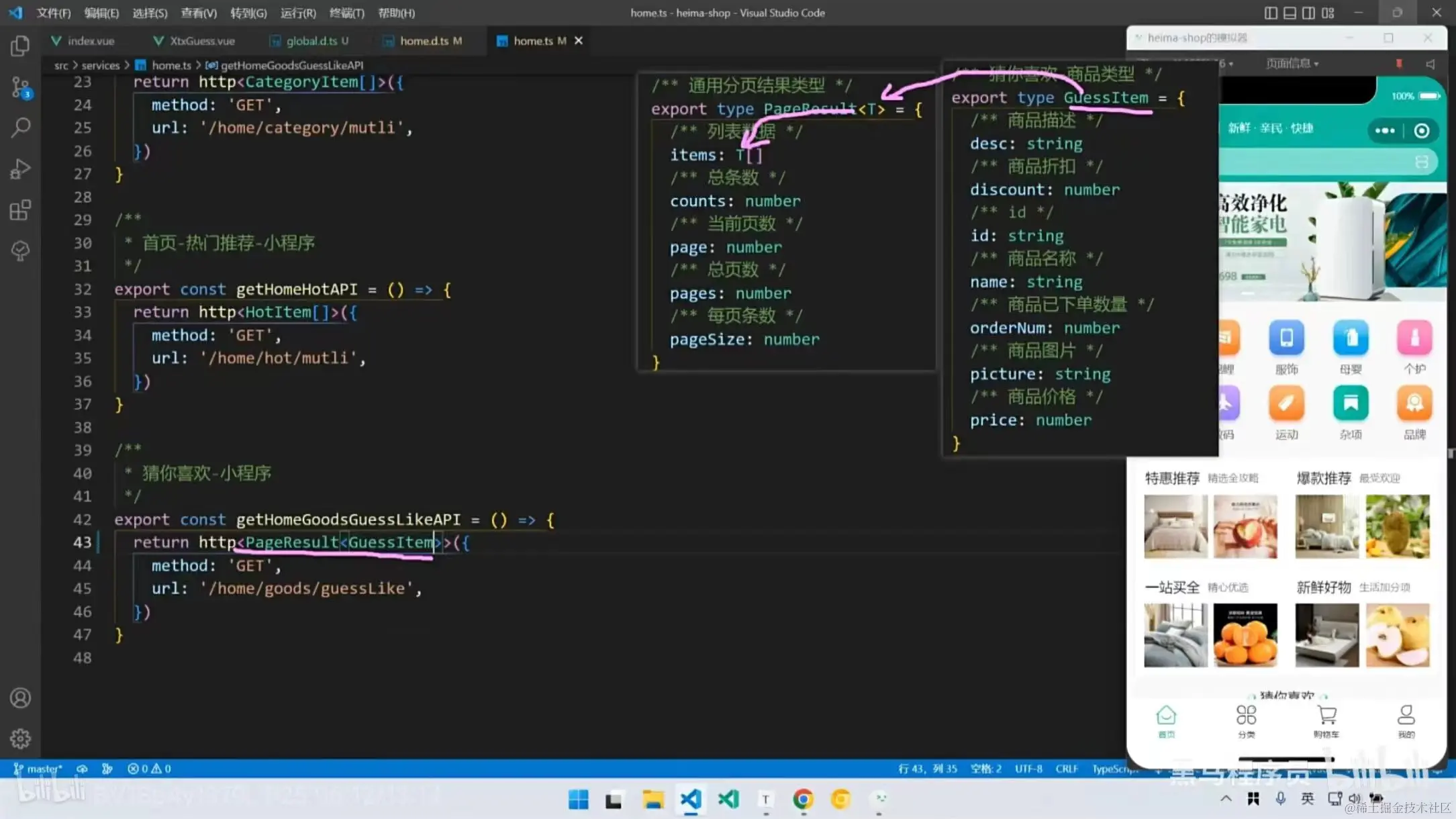This screenshot has width=1456, height=819.
Task: Open the Extensions view
Action: pos(20,210)
